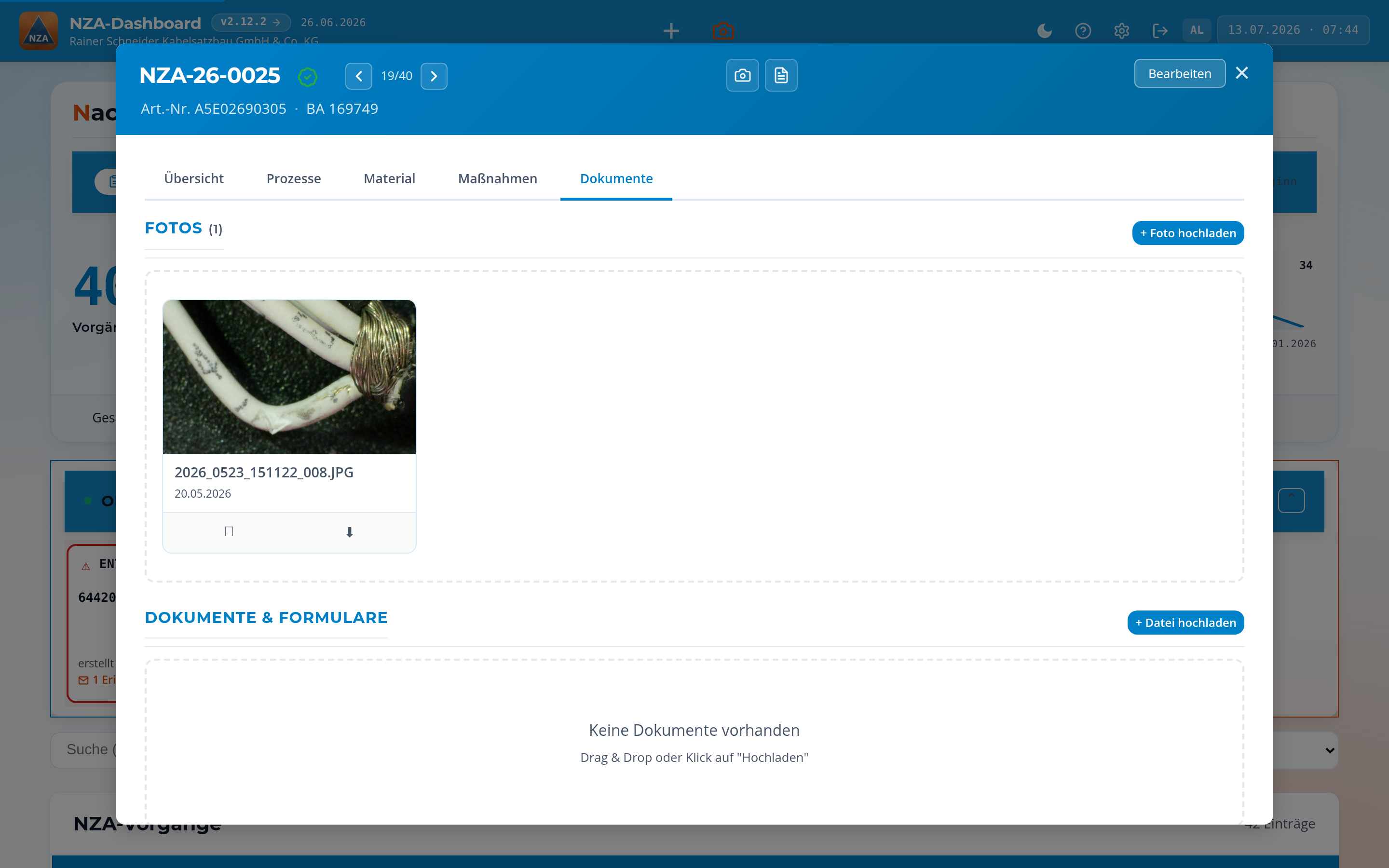The image size is (1389, 868).
Task: Toggle dark mode moon icon
Action: pos(1045,30)
